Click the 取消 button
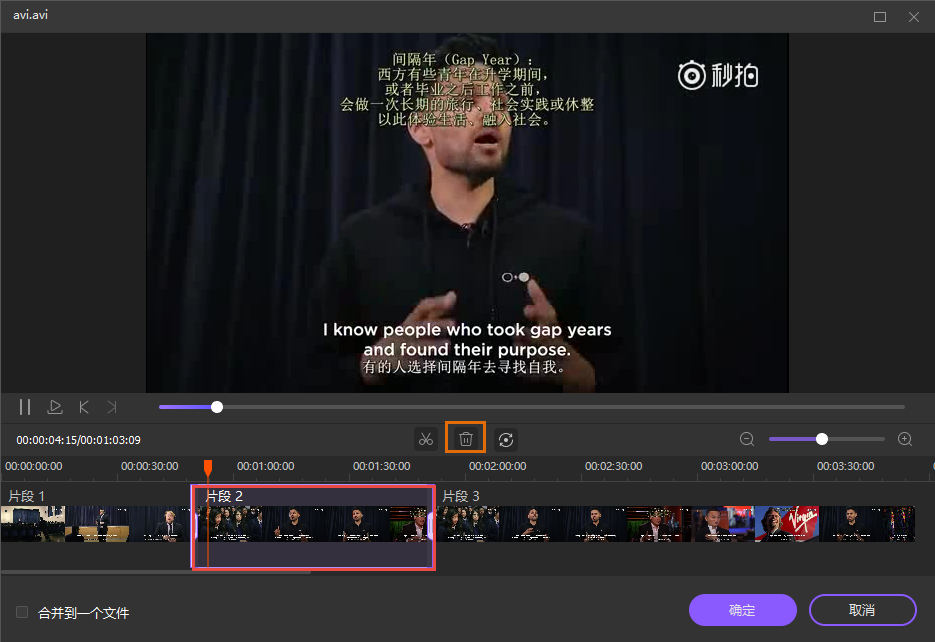This screenshot has width=935, height=642. tap(862, 610)
